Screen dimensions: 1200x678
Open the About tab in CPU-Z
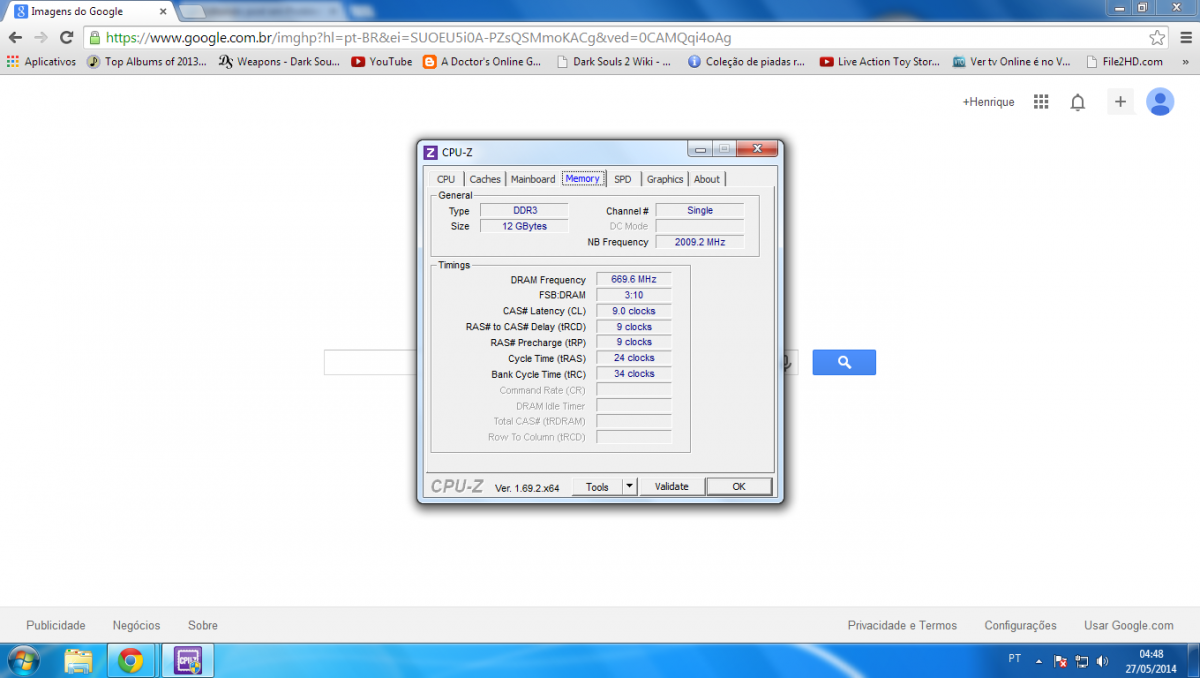(x=707, y=179)
